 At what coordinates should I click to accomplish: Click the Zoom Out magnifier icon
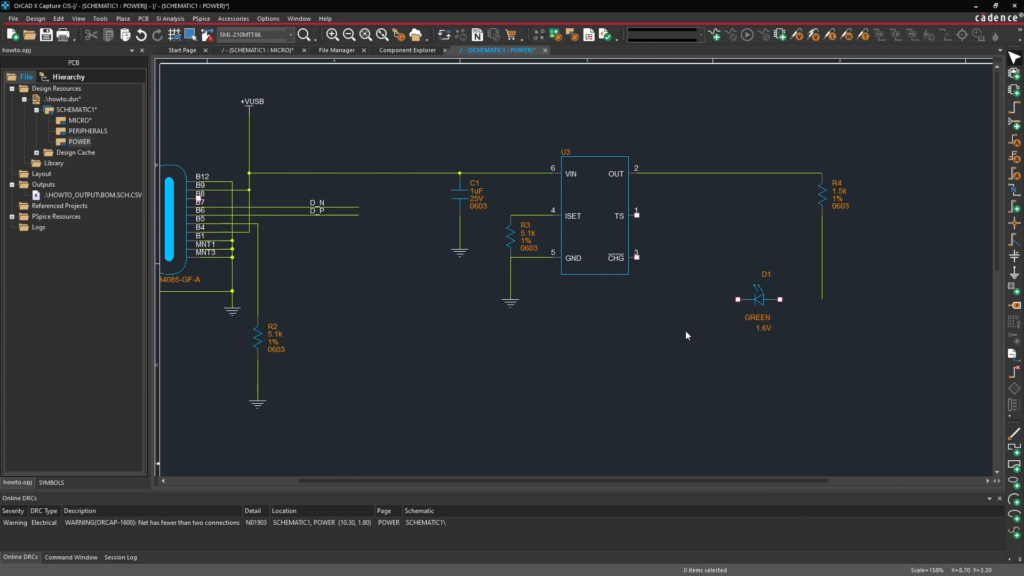[349, 35]
